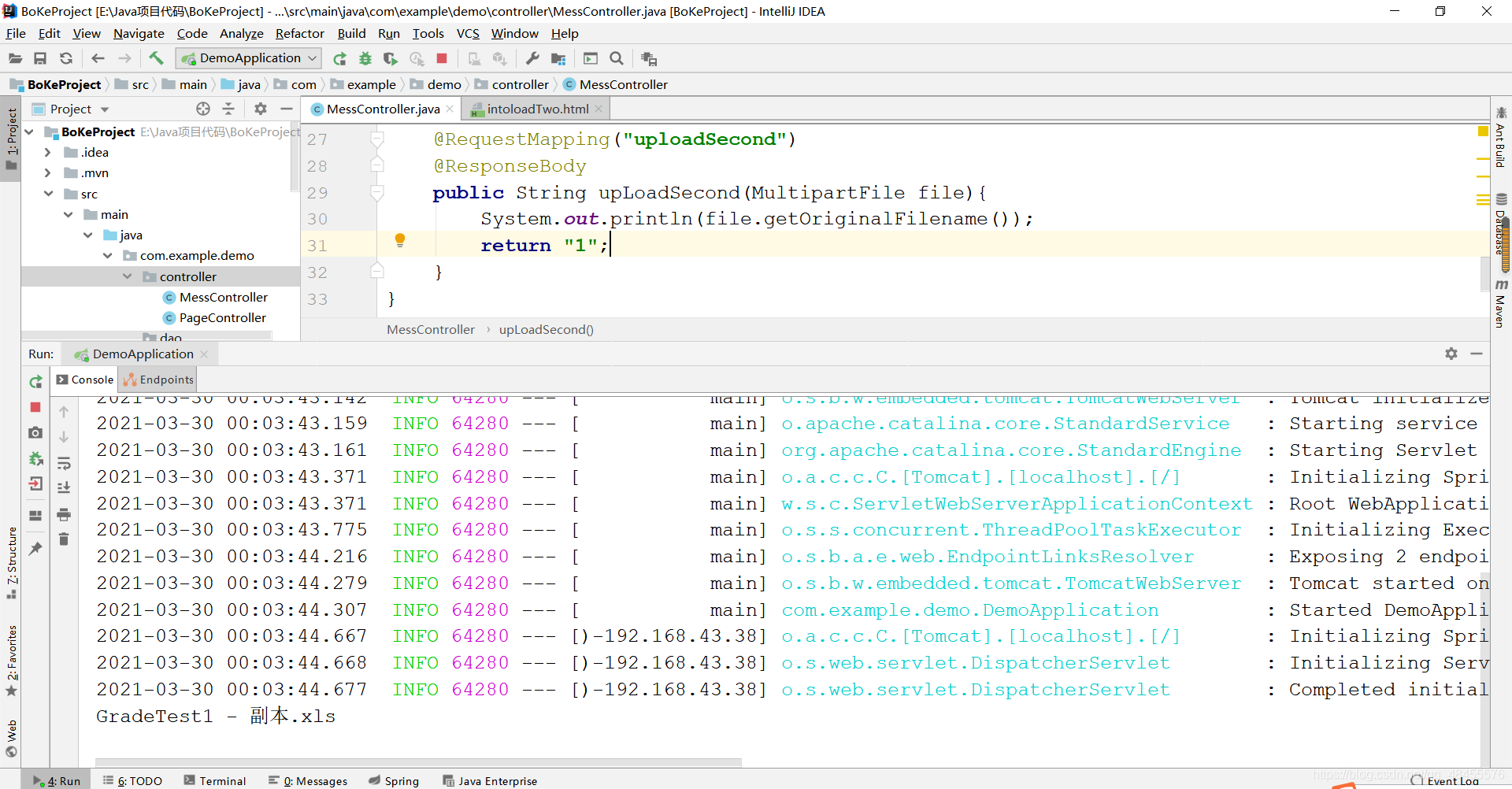Stop process in Run panel
Viewport: 1512px width, 789px height.
[x=35, y=407]
